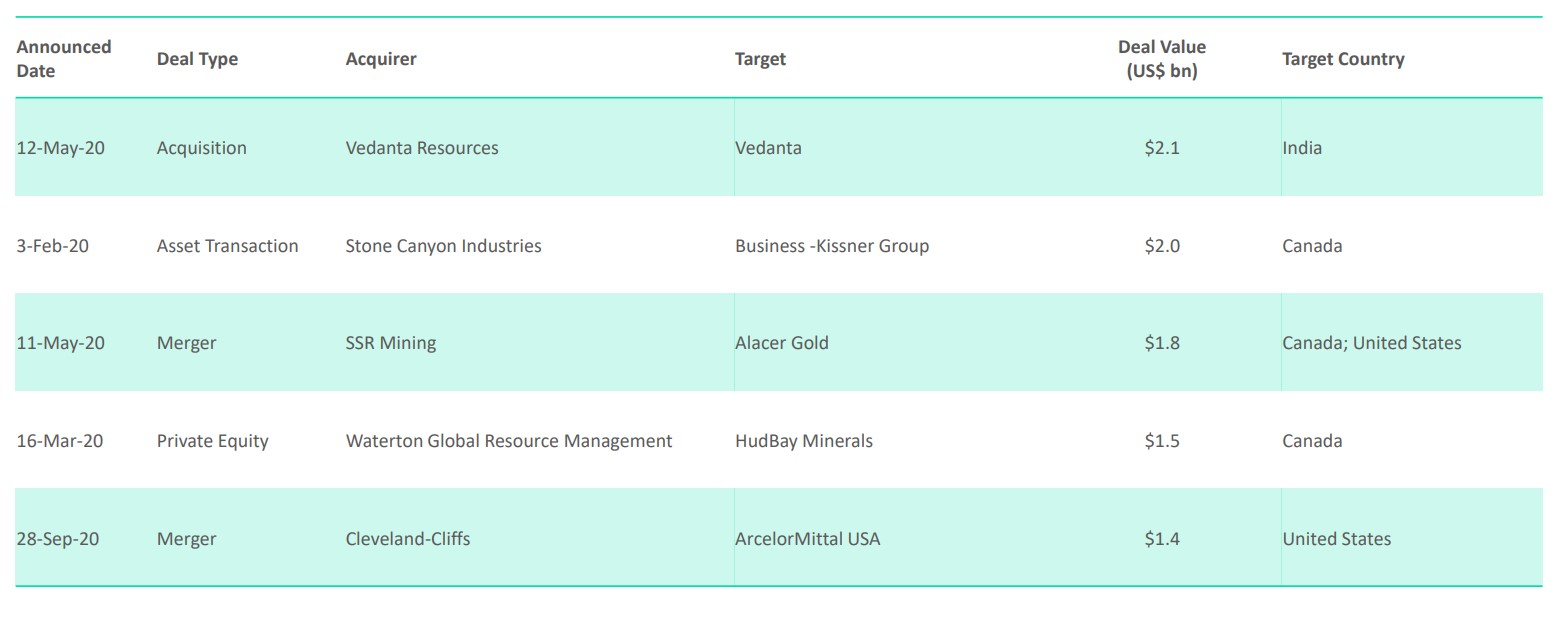Screen dimensions: 1561x619
Task: Click the 28-Sep-20 date cell
Action: 58,539
